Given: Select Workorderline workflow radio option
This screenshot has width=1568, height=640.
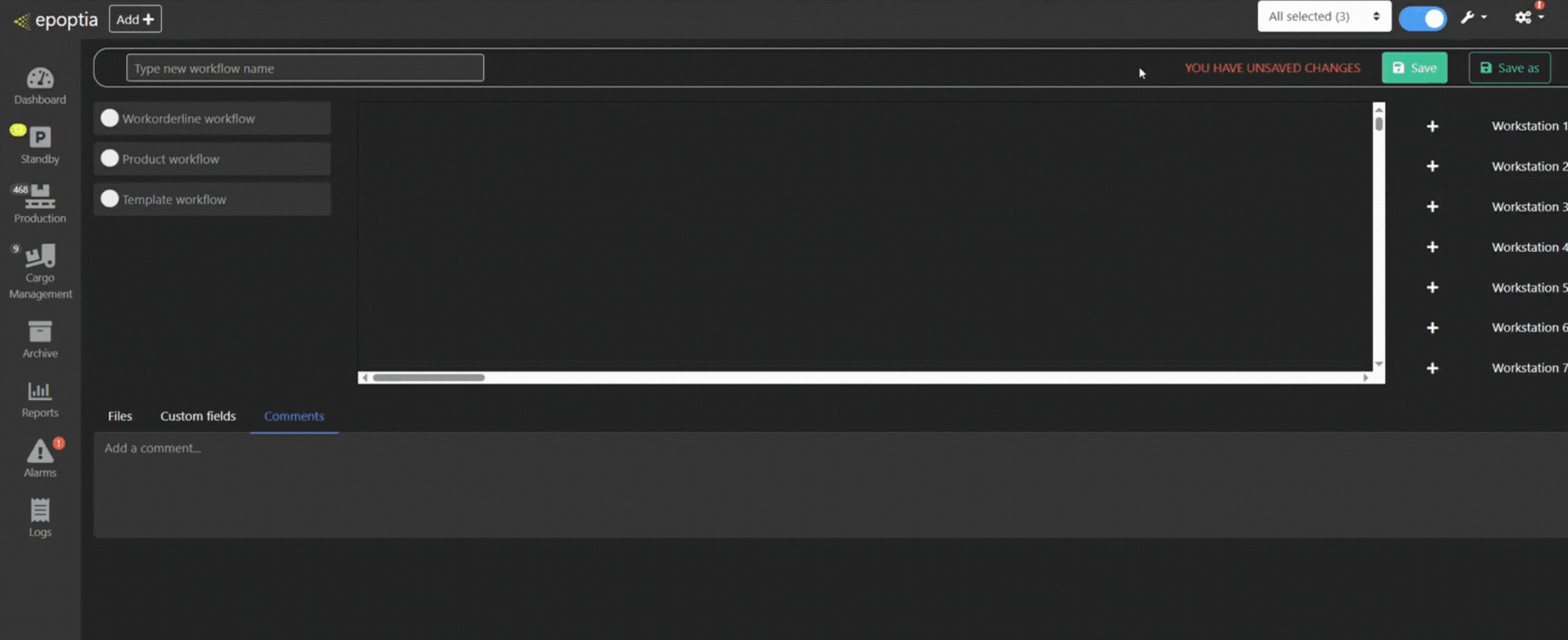Looking at the screenshot, I should click(109, 118).
